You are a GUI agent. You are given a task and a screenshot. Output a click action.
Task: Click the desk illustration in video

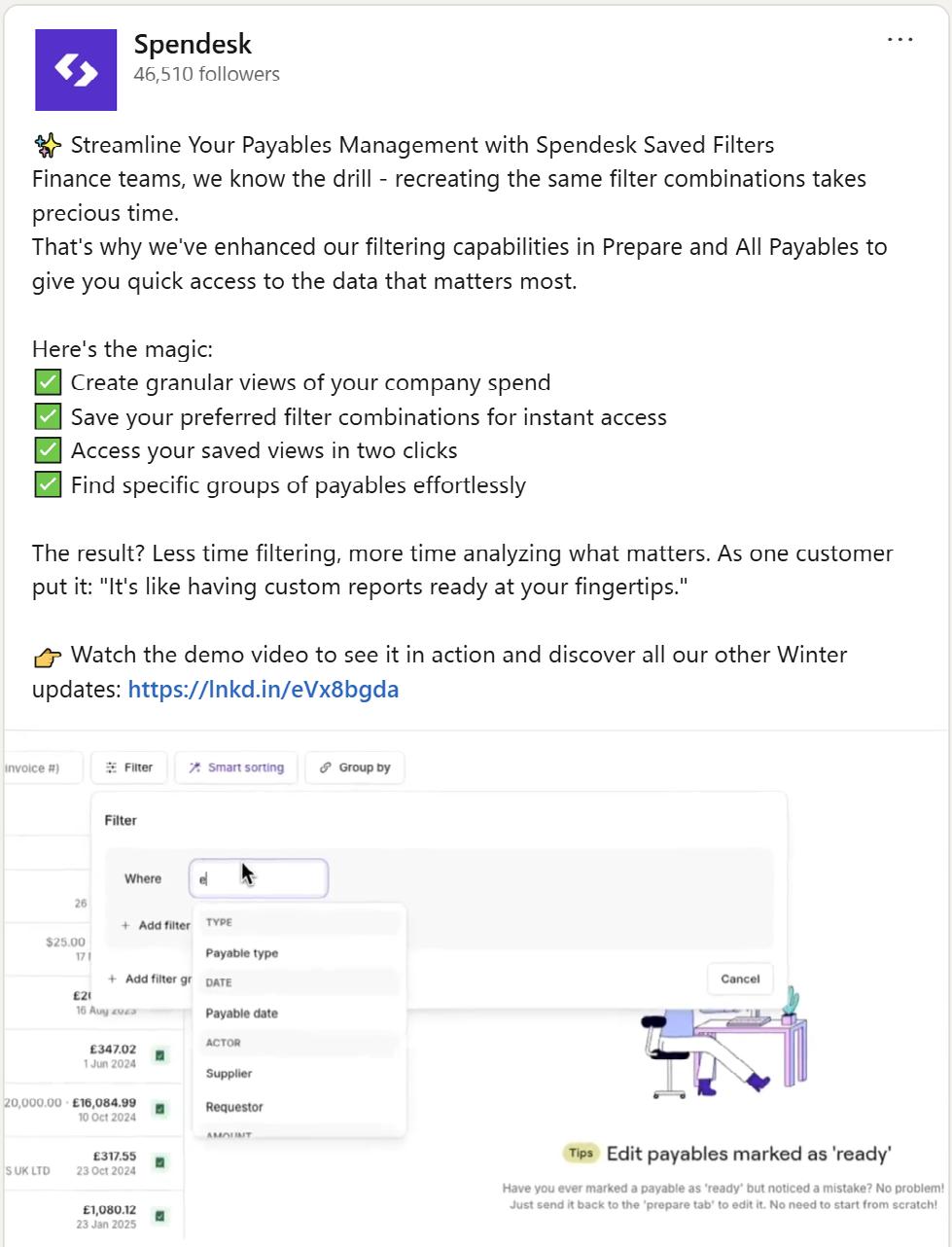724,1048
